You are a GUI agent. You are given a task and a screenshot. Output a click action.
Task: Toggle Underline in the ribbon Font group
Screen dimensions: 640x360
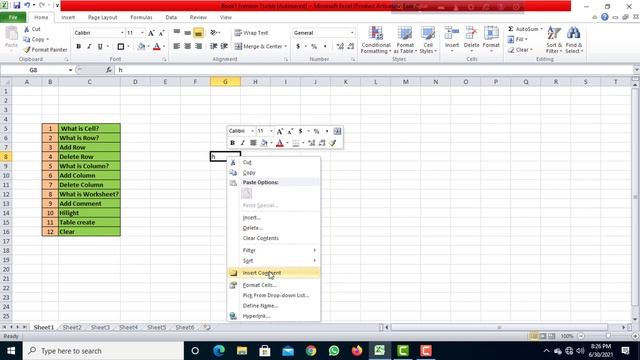(x=100, y=47)
